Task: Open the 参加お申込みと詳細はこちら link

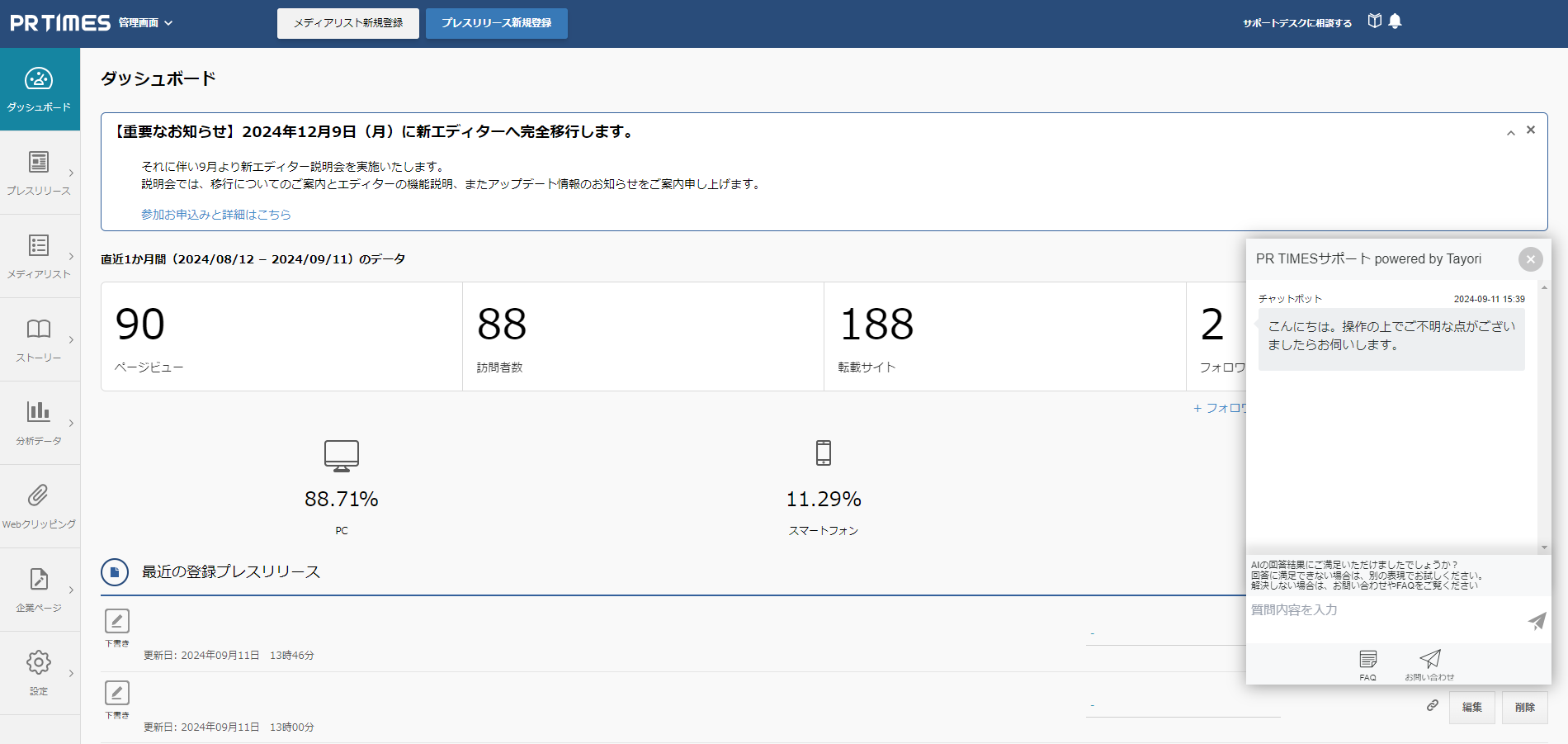Action: pyautogui.click(x=215, y=215)
